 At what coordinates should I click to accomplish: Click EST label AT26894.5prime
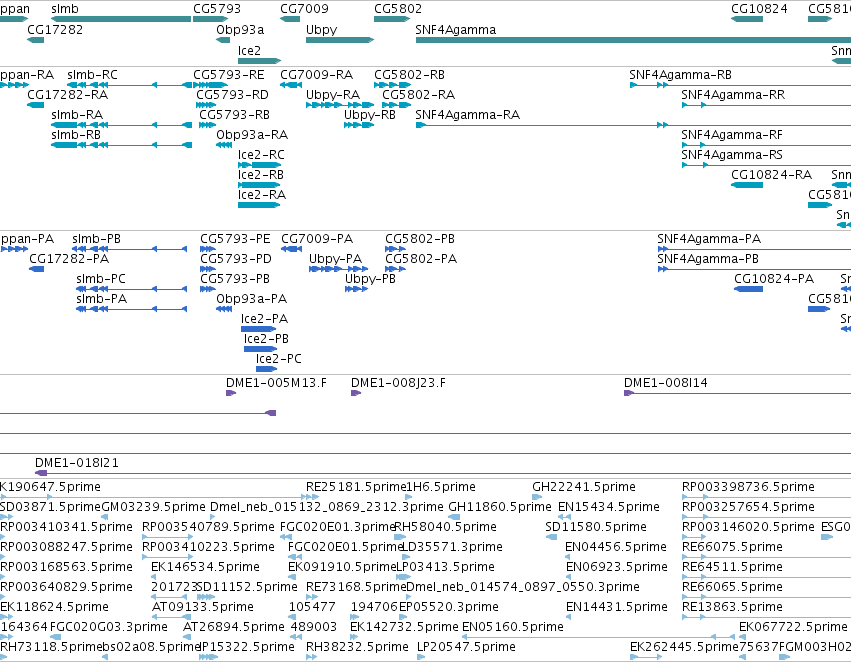coord(233,627)
